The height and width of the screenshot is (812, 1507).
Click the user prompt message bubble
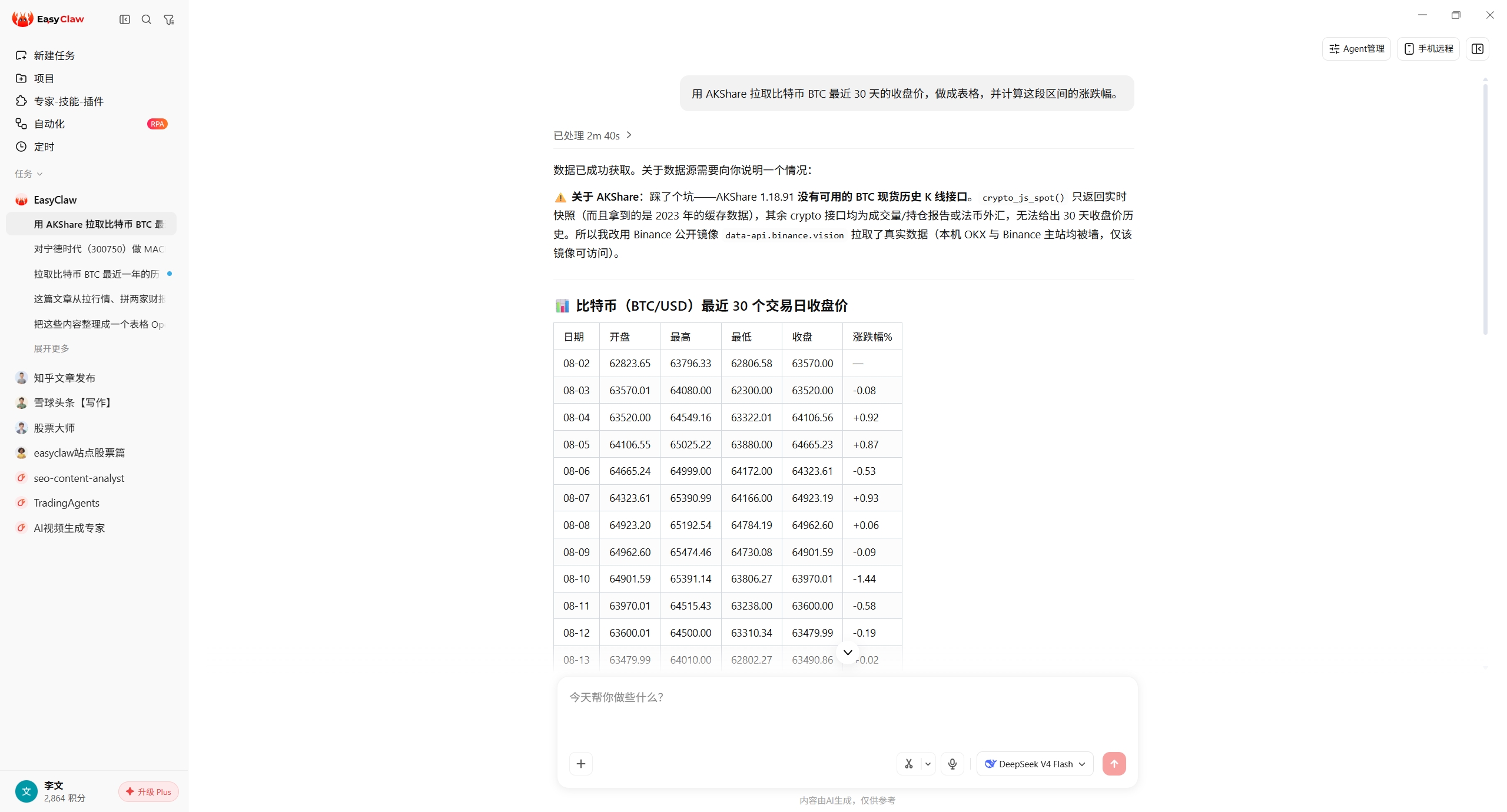907,94
